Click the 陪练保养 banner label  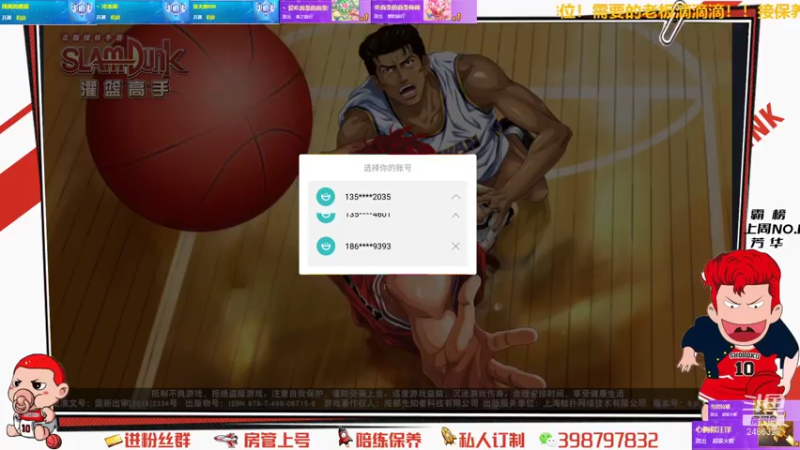(389, 440)
